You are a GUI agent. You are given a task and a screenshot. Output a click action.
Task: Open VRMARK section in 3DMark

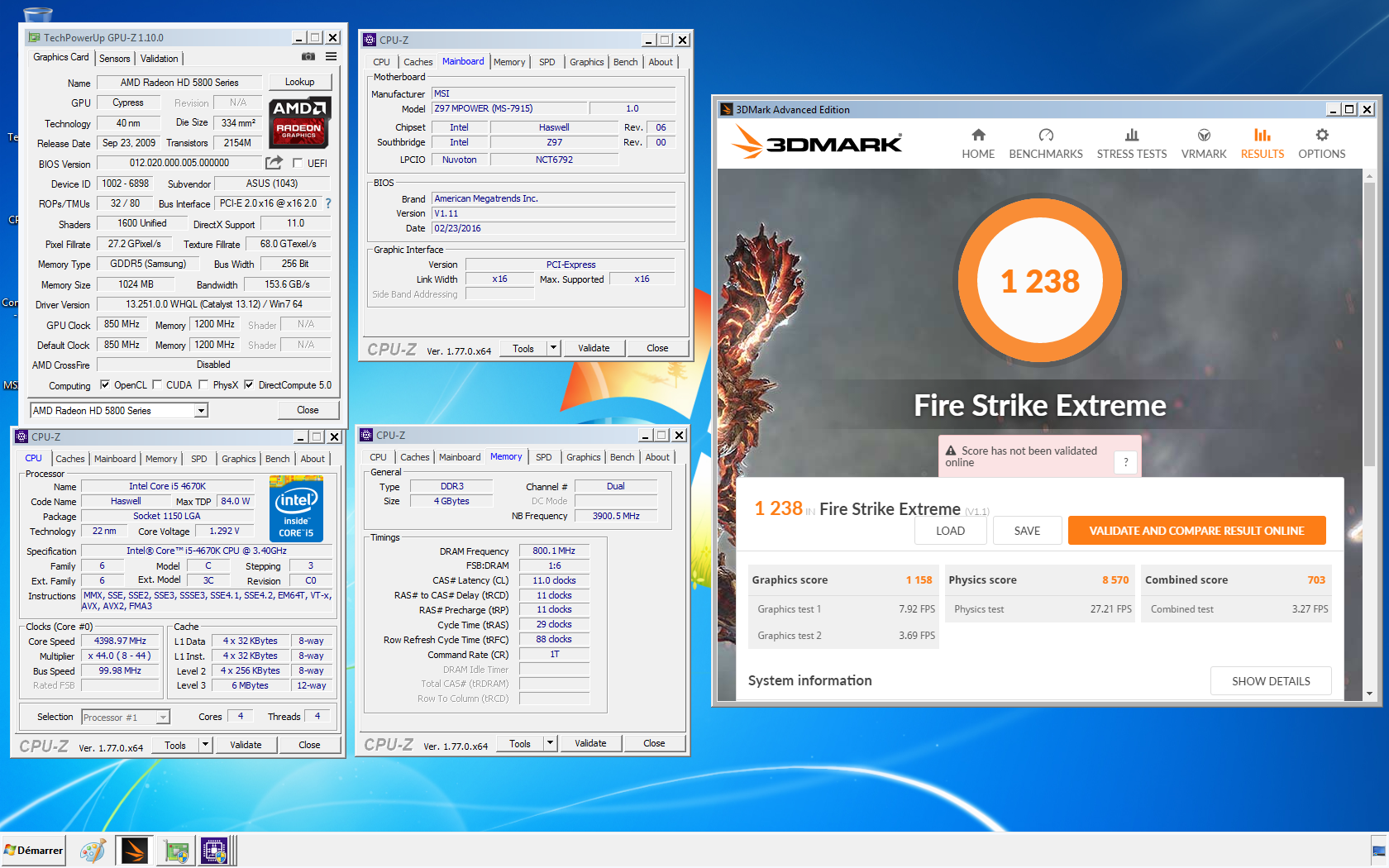pyautogui.click(x=1204, y=144)
